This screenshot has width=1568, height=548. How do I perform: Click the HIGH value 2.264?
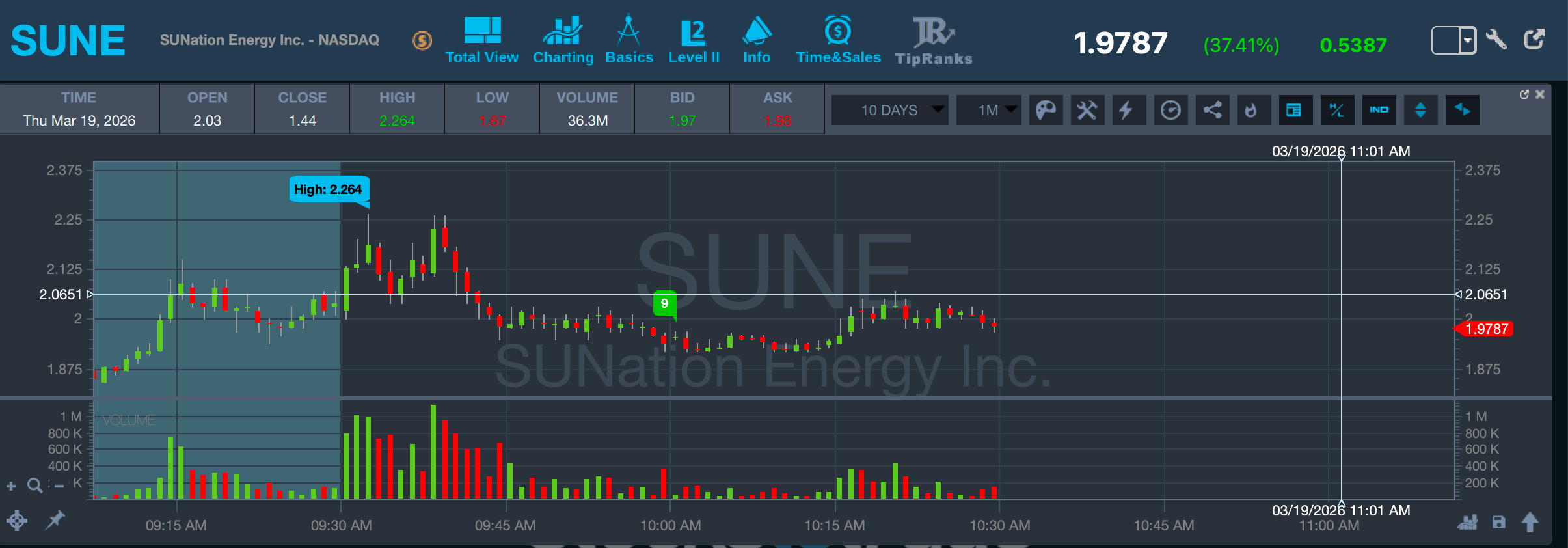[397, 121]
